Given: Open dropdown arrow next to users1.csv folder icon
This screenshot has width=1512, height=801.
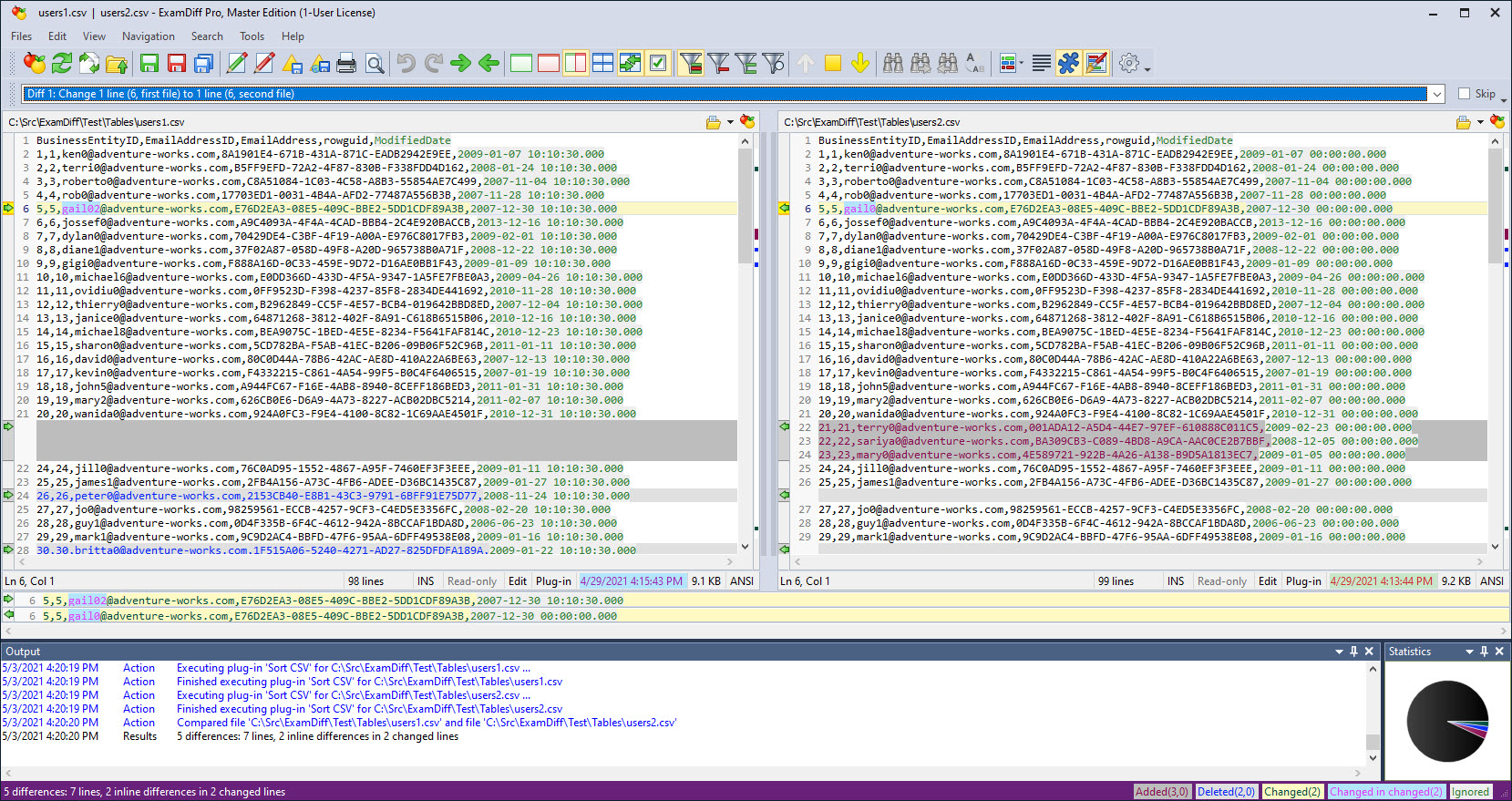Looking at the screenshot, I should click(730, 122).
